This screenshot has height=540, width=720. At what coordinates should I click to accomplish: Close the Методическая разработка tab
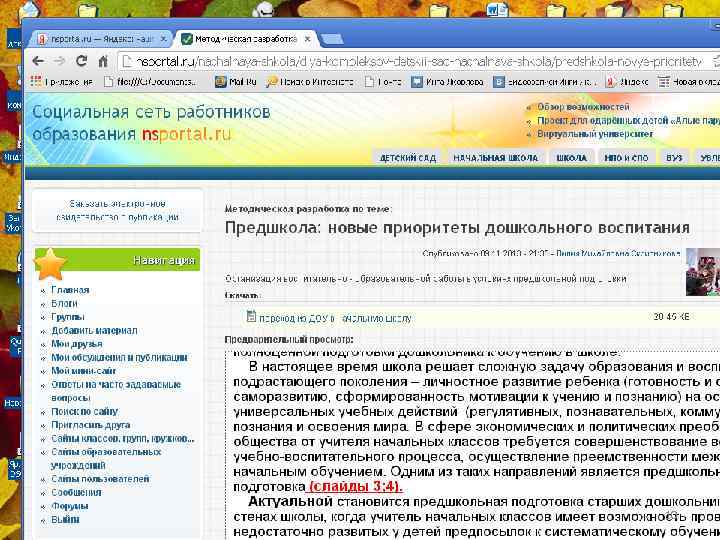coord(307,39)
